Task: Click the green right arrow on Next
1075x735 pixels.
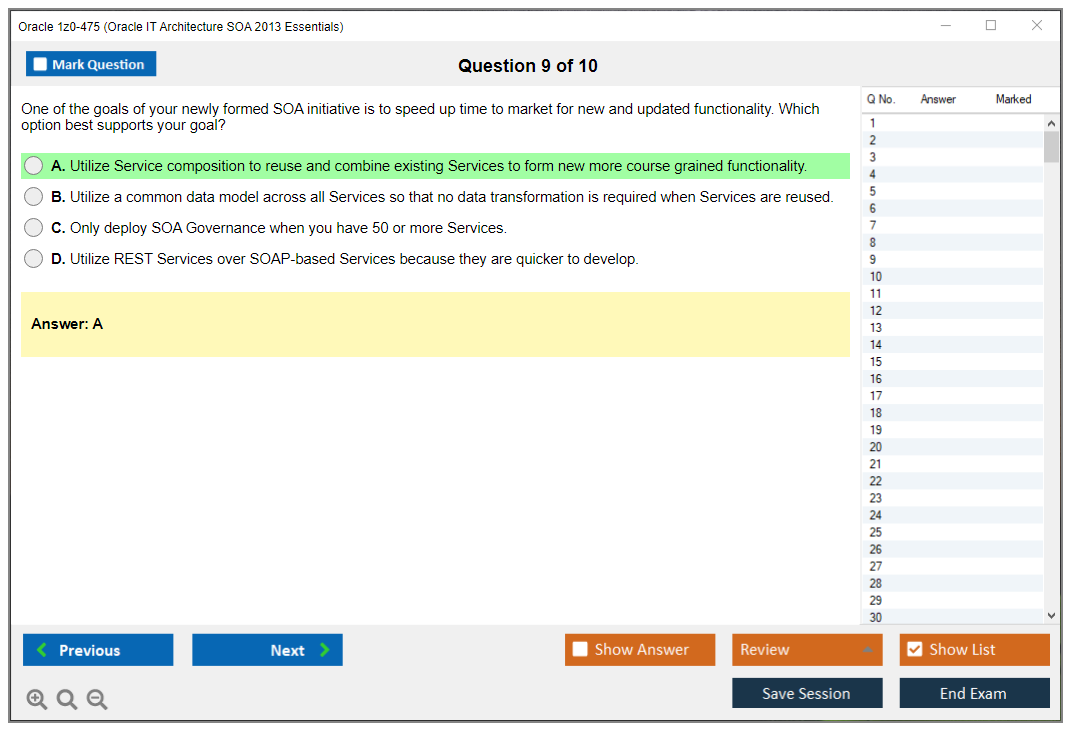Action: 325,650
